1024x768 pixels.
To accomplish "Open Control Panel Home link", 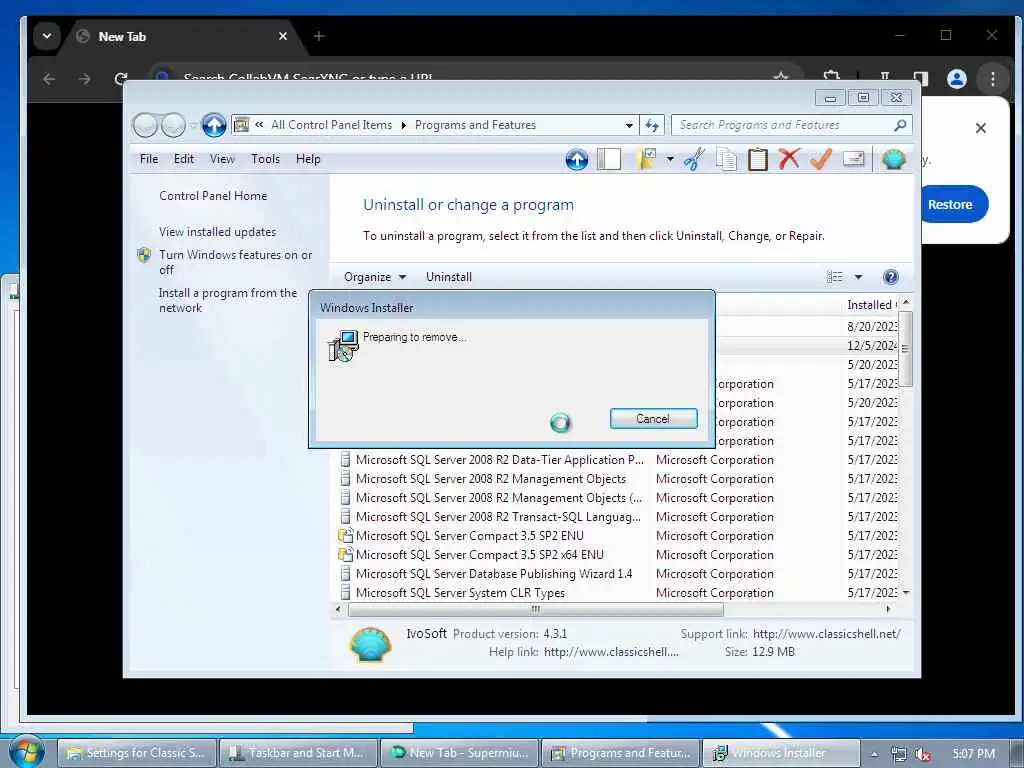I will pyautogui.click(x=213, y=196).
